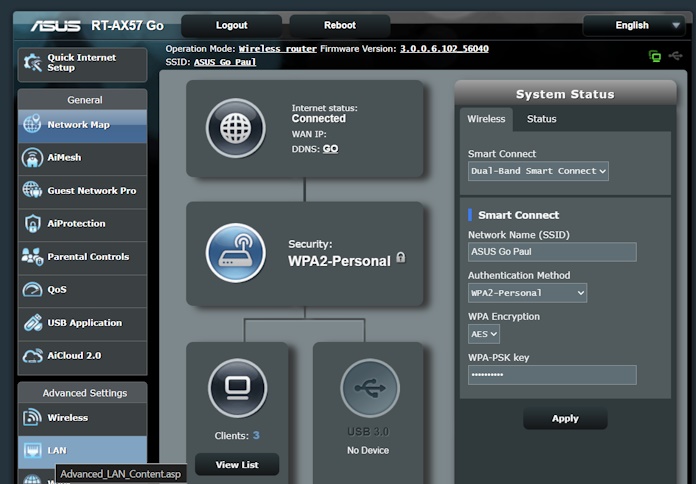696x484 pixels.
Task: Click the 'Connected' internet status text
Action: click(318, 119)
